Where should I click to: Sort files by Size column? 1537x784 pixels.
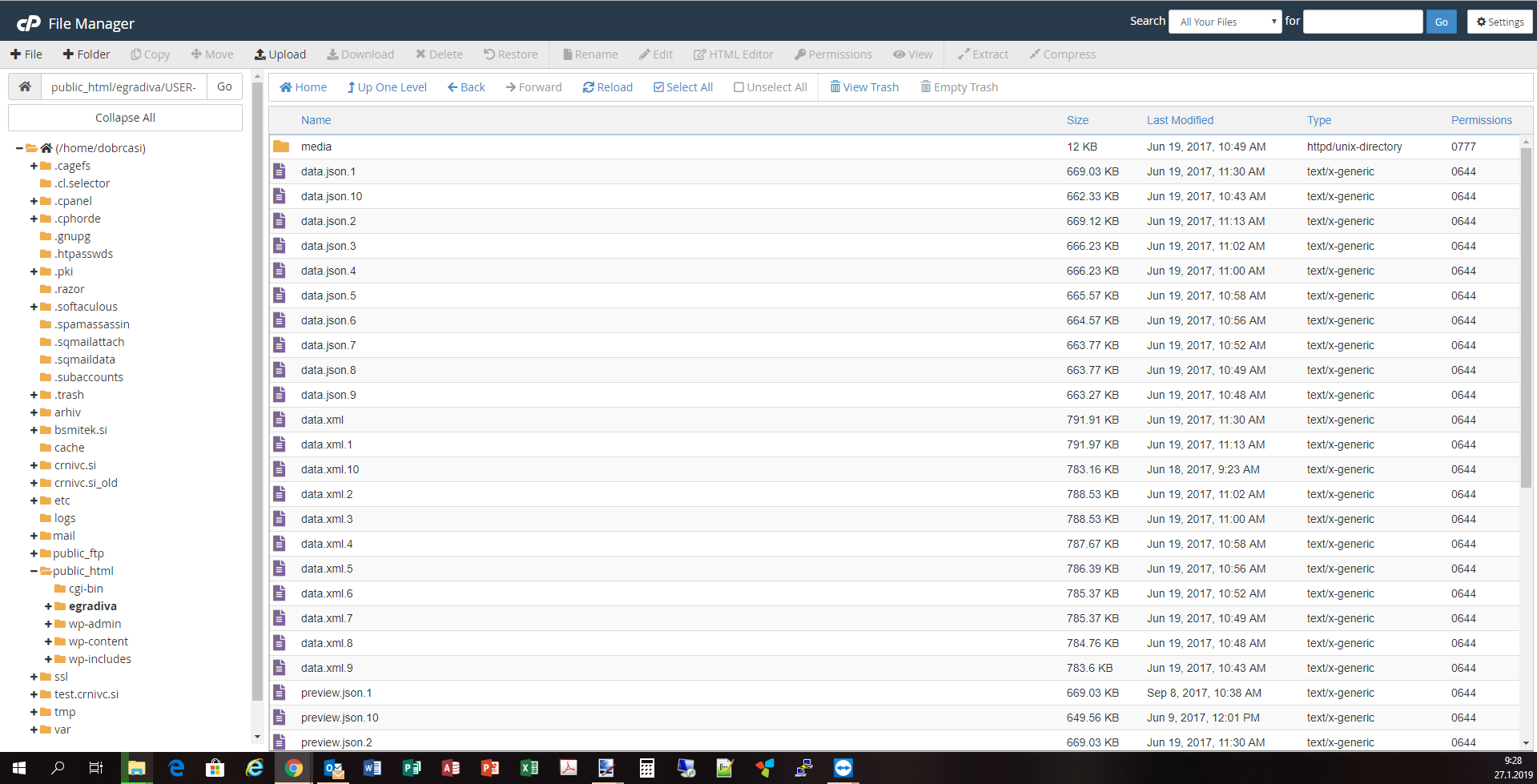point(1077,120)
